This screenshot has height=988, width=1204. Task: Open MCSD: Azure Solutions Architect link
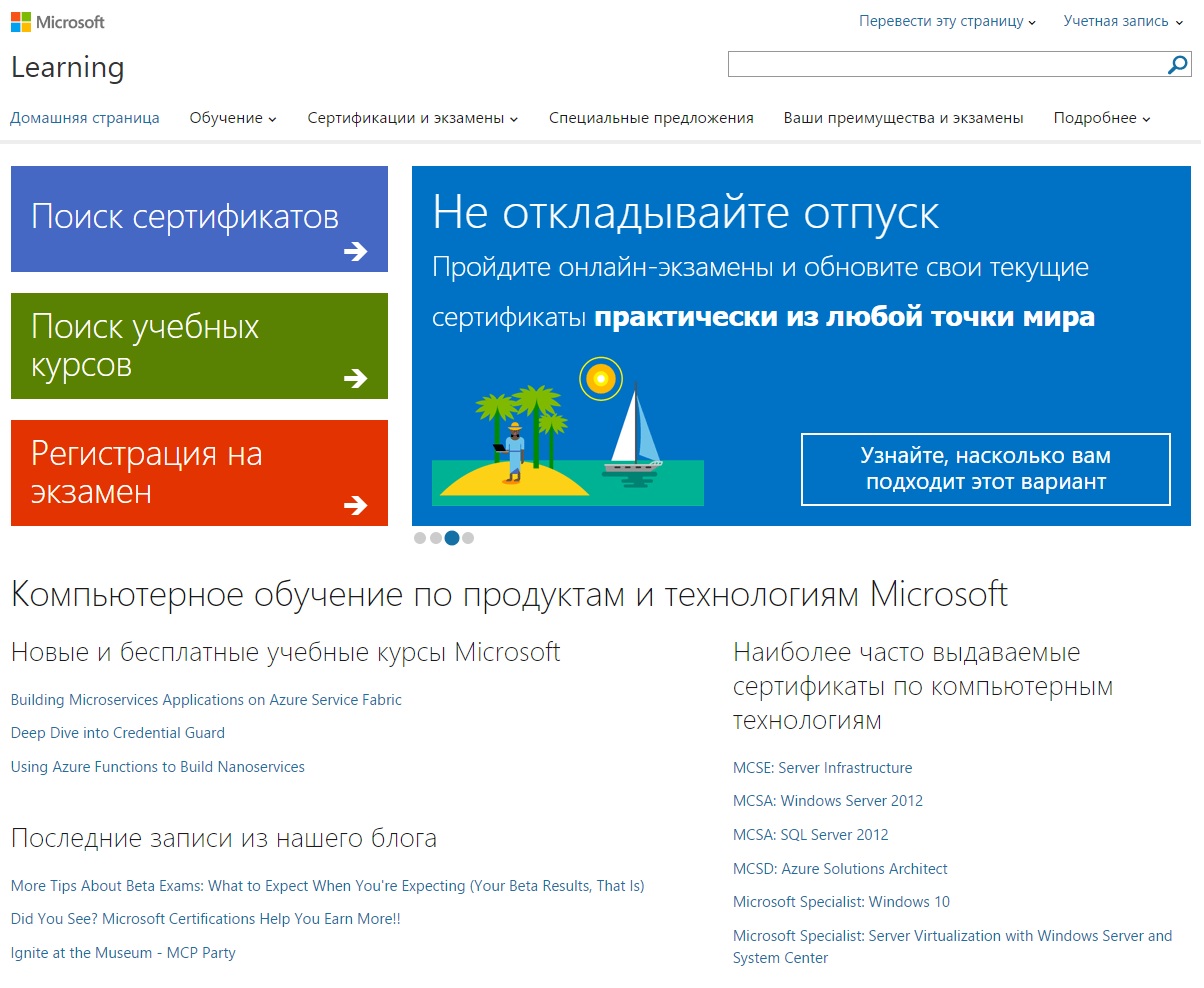point(840,869)
